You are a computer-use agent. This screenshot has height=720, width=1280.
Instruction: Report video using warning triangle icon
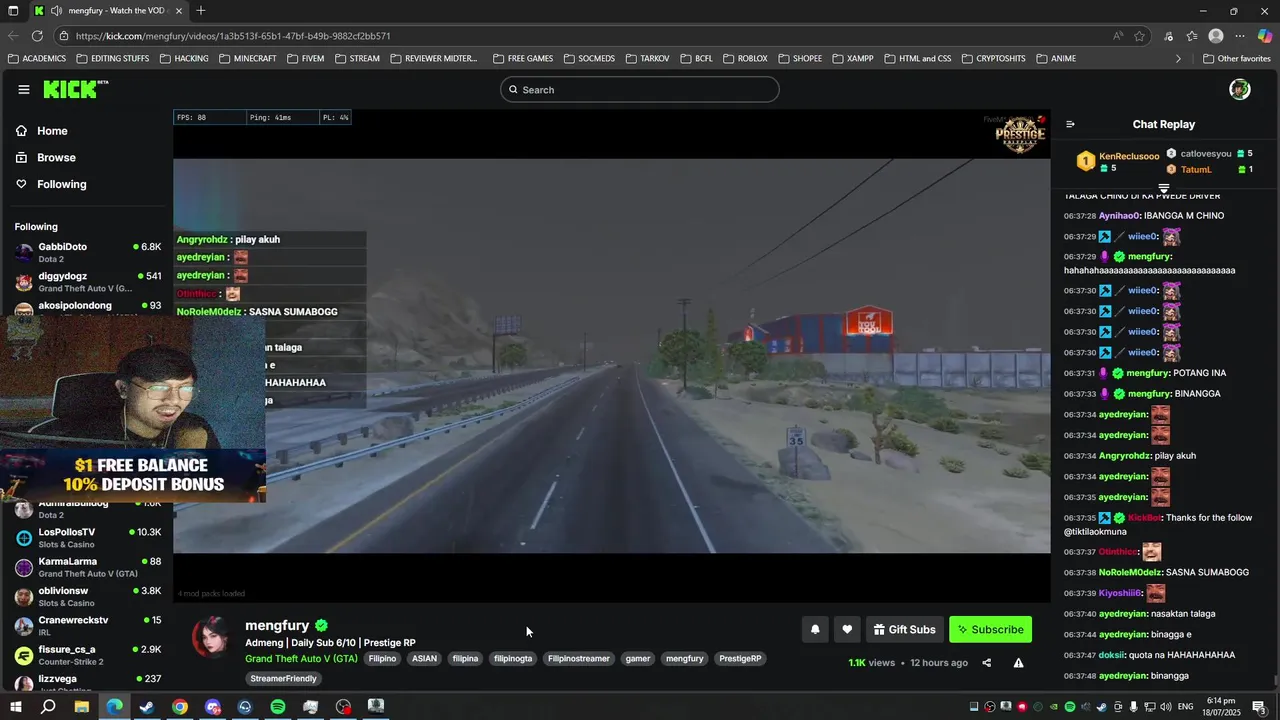[x=1018, y=663]
